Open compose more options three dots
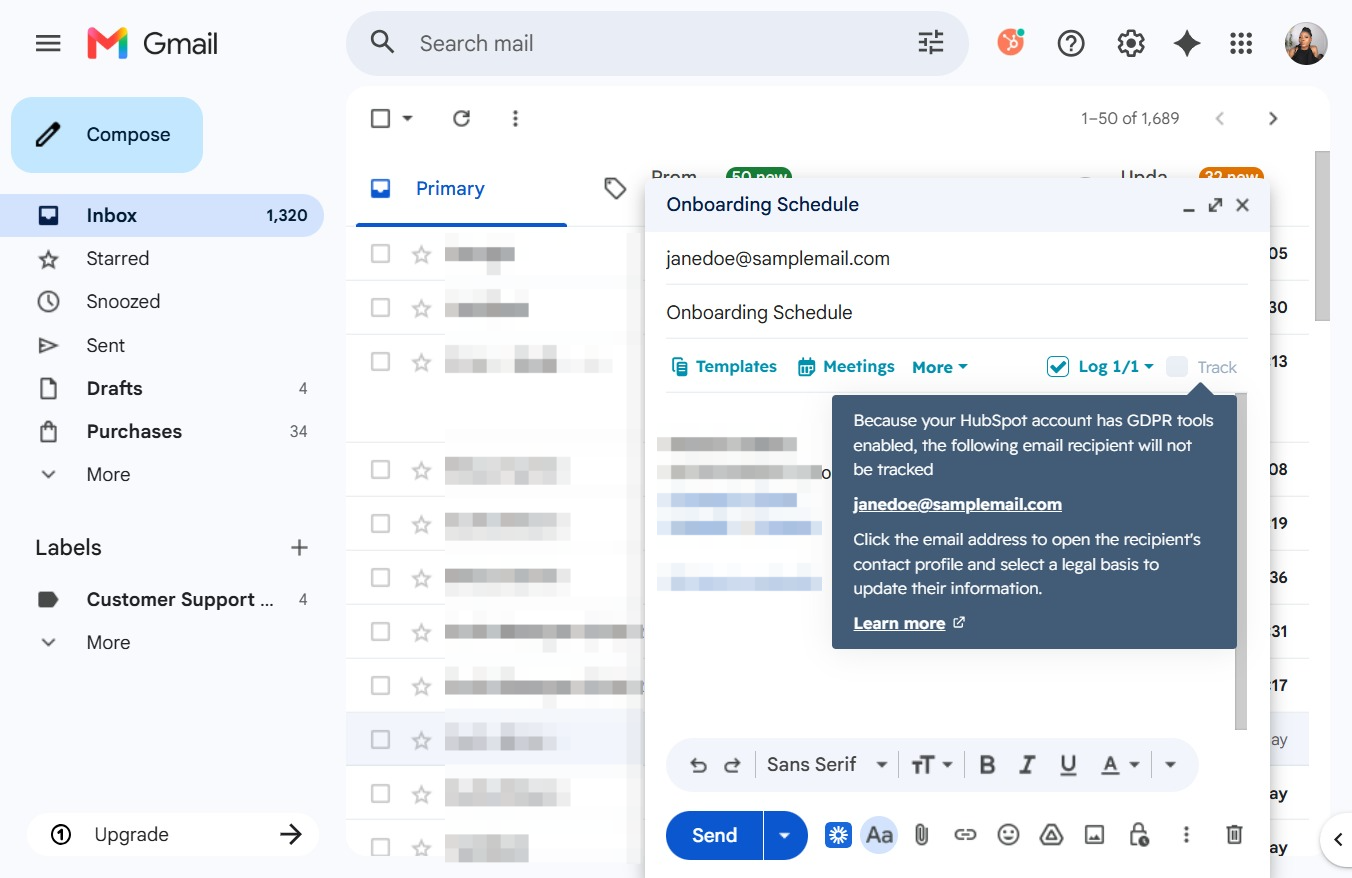The image size is (1352, 878). [1186, 835]
